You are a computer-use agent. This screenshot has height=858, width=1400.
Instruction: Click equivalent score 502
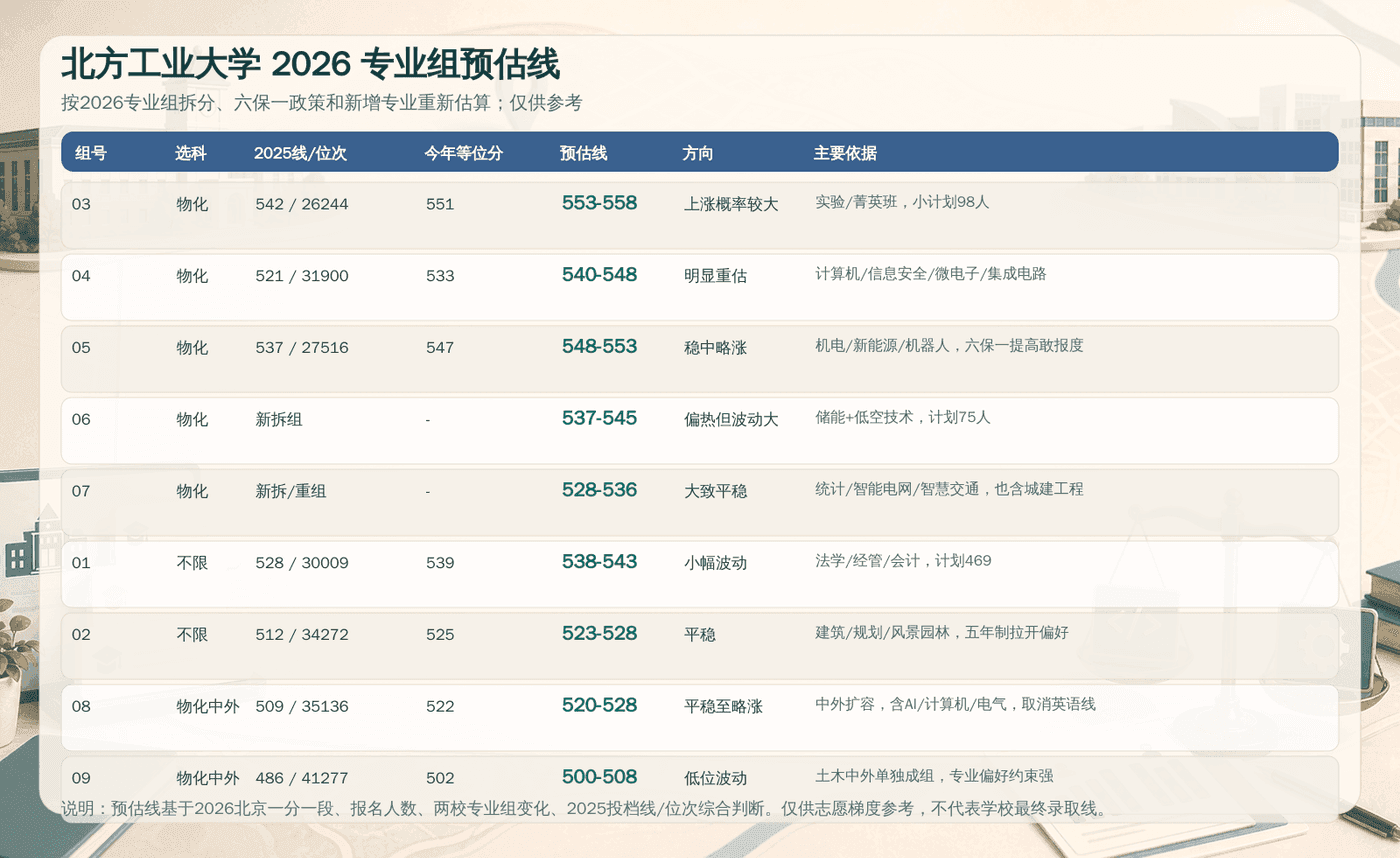pos(440,778)
